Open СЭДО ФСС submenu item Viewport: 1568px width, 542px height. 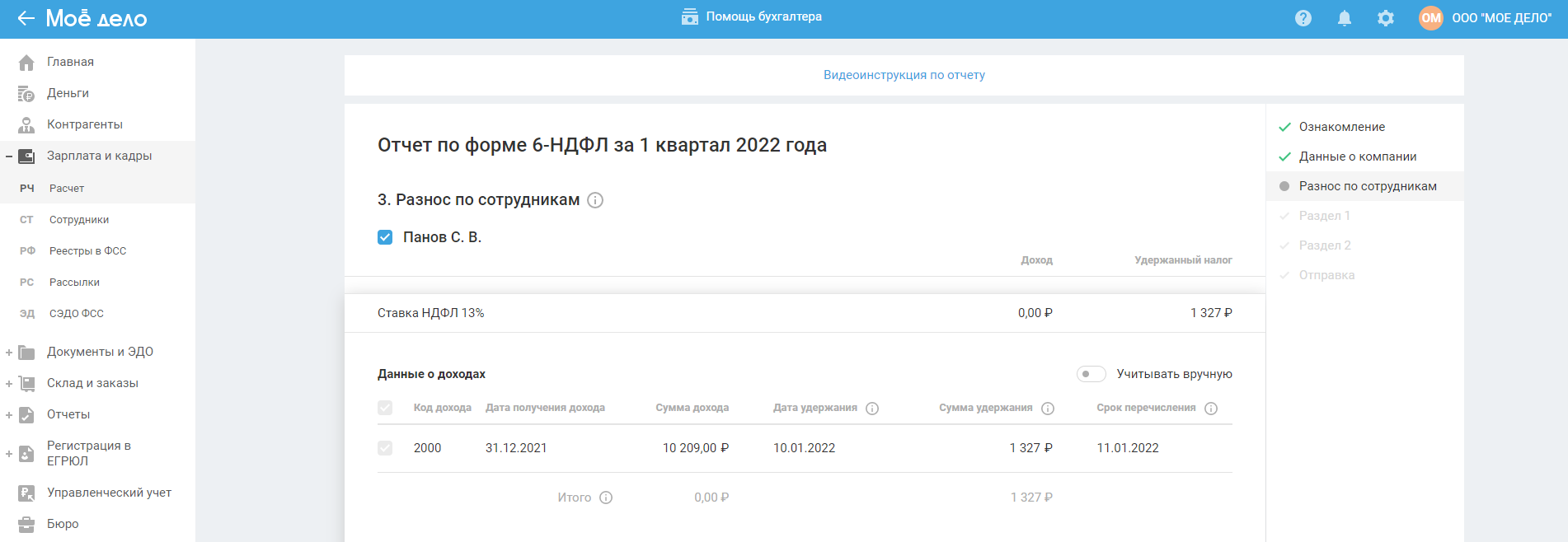[77, 314]
